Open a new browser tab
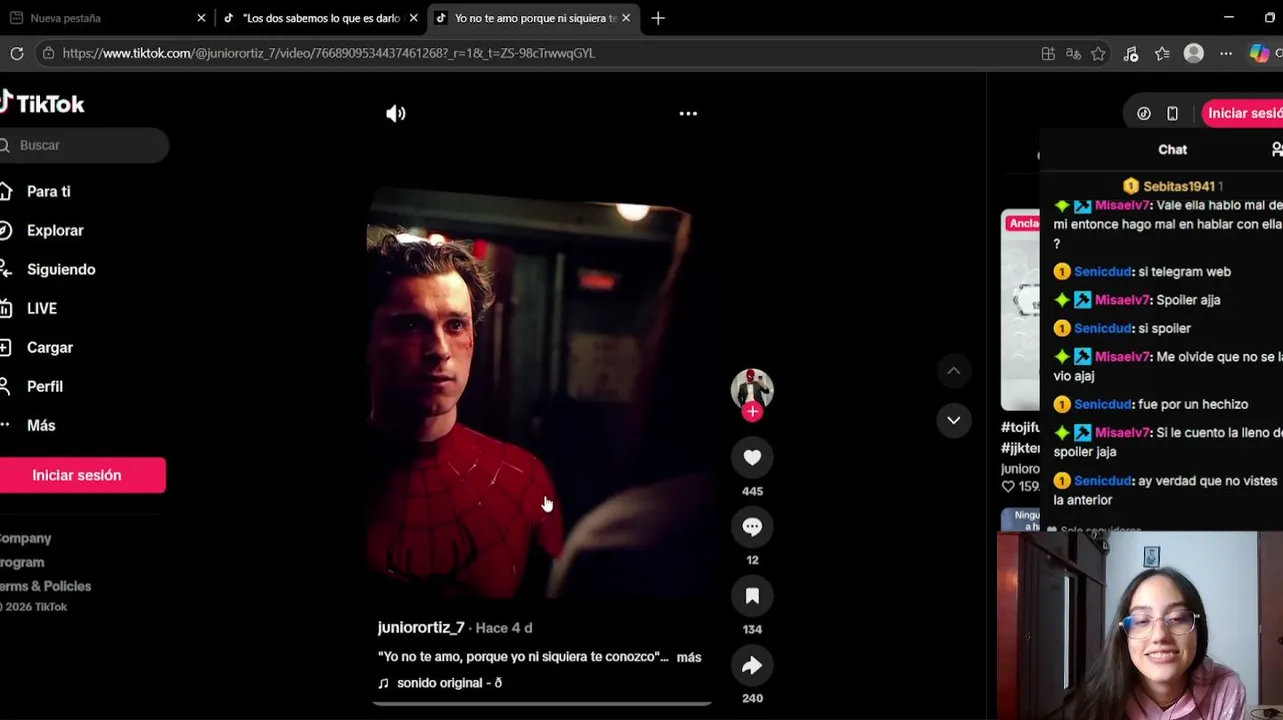The width and height of the screenshot is (1283, 720). pyautogui.click(x=658, y=18)
